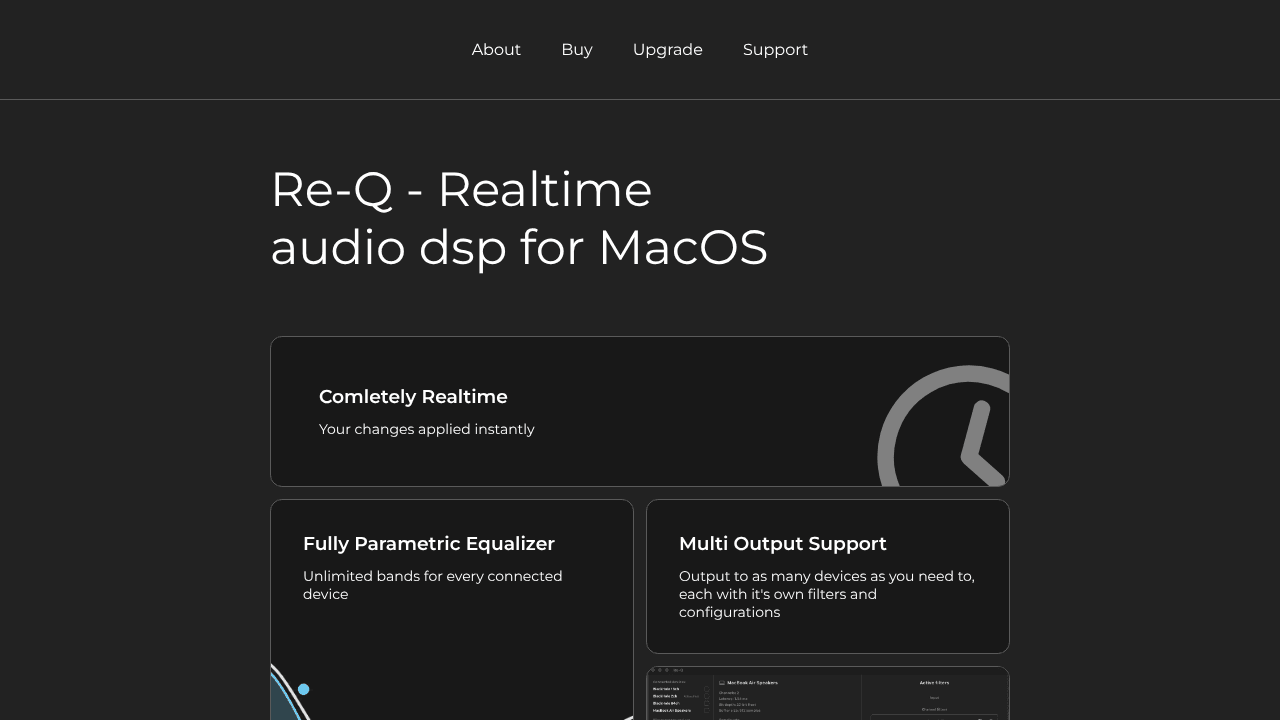Click 'Unlimited bands for every connected device' text
Viewport: 1280px width, 720px height.
[433, 585]
